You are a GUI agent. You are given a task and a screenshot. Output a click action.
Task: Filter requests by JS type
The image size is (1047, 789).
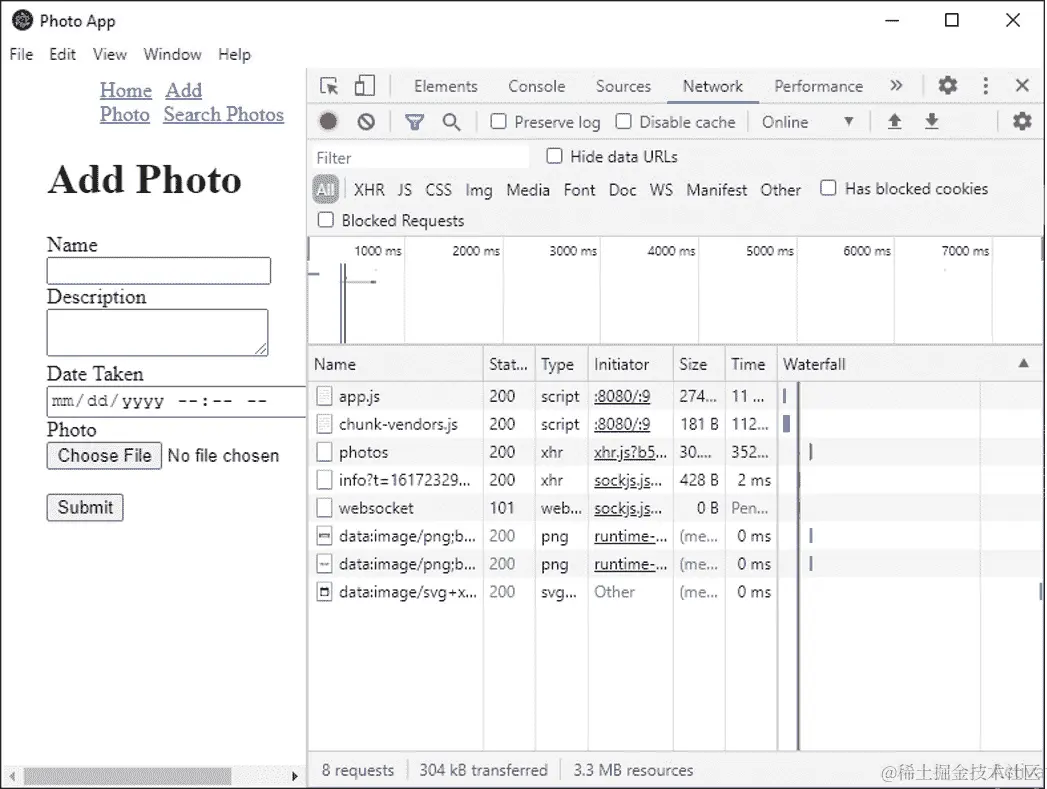pyautogui.click(x=405, y=190)
